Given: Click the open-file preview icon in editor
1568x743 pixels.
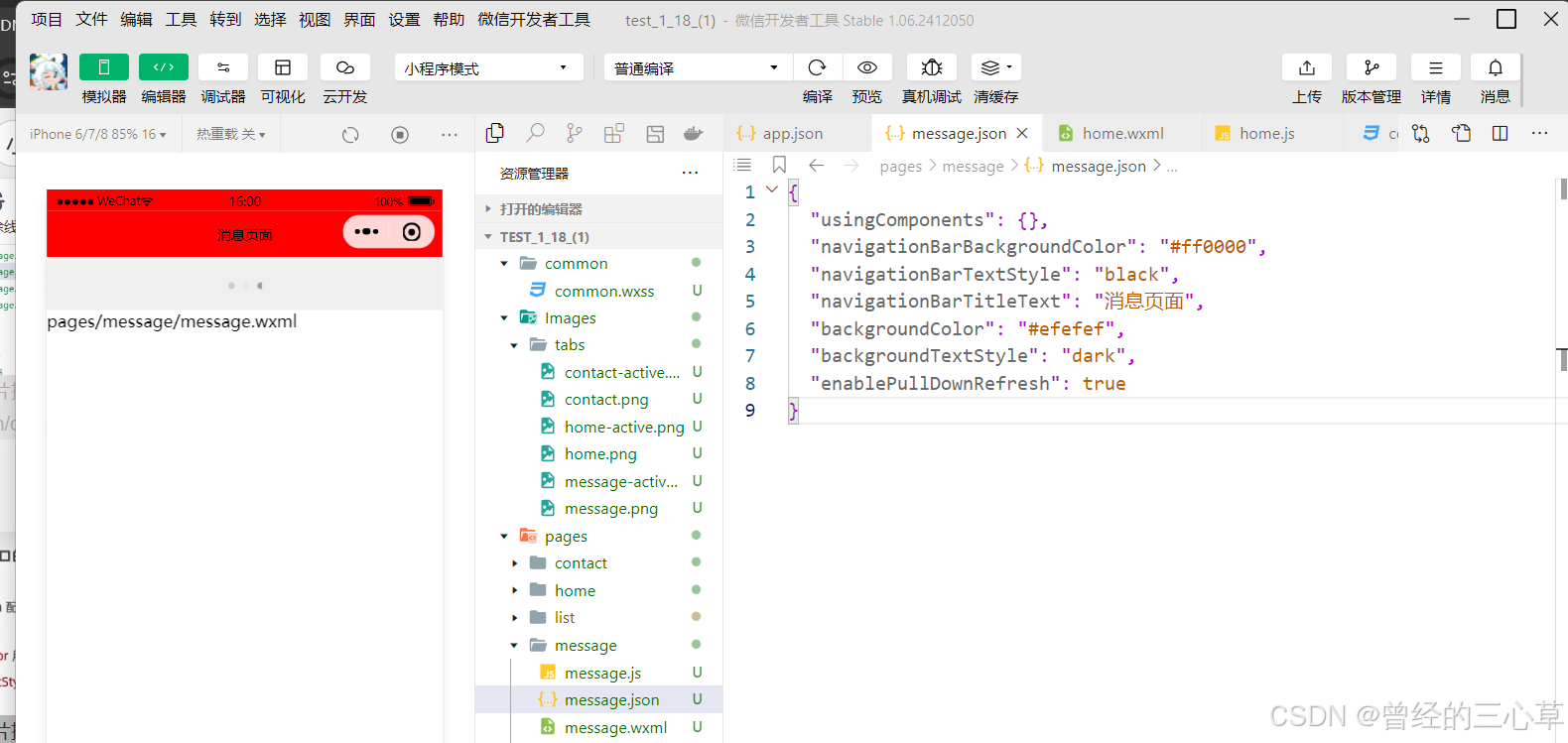Looking at the screenshot, I should coord(1461,133).
